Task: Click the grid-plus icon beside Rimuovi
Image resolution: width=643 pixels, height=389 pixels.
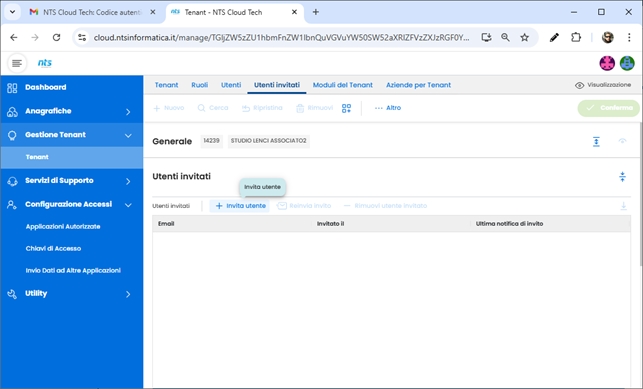Action: 347,108
